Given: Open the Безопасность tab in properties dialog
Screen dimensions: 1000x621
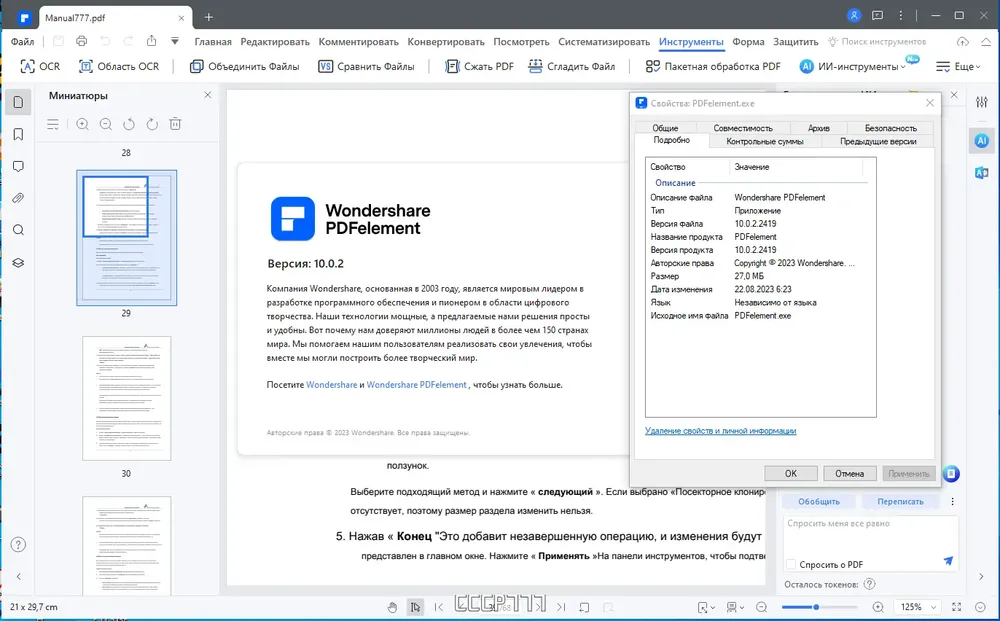Looking at the screenshot, I should pos(890,128).
